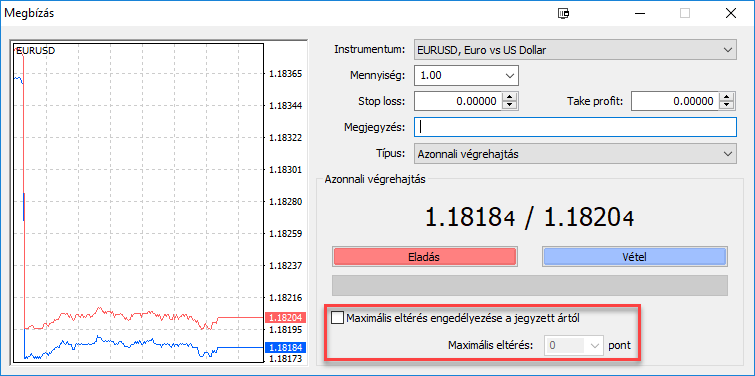Image resolution: width=755 pixels, height=376 pixels.
Task: Click the 1.18280 chart axis value
Action: tap(286, 202)
